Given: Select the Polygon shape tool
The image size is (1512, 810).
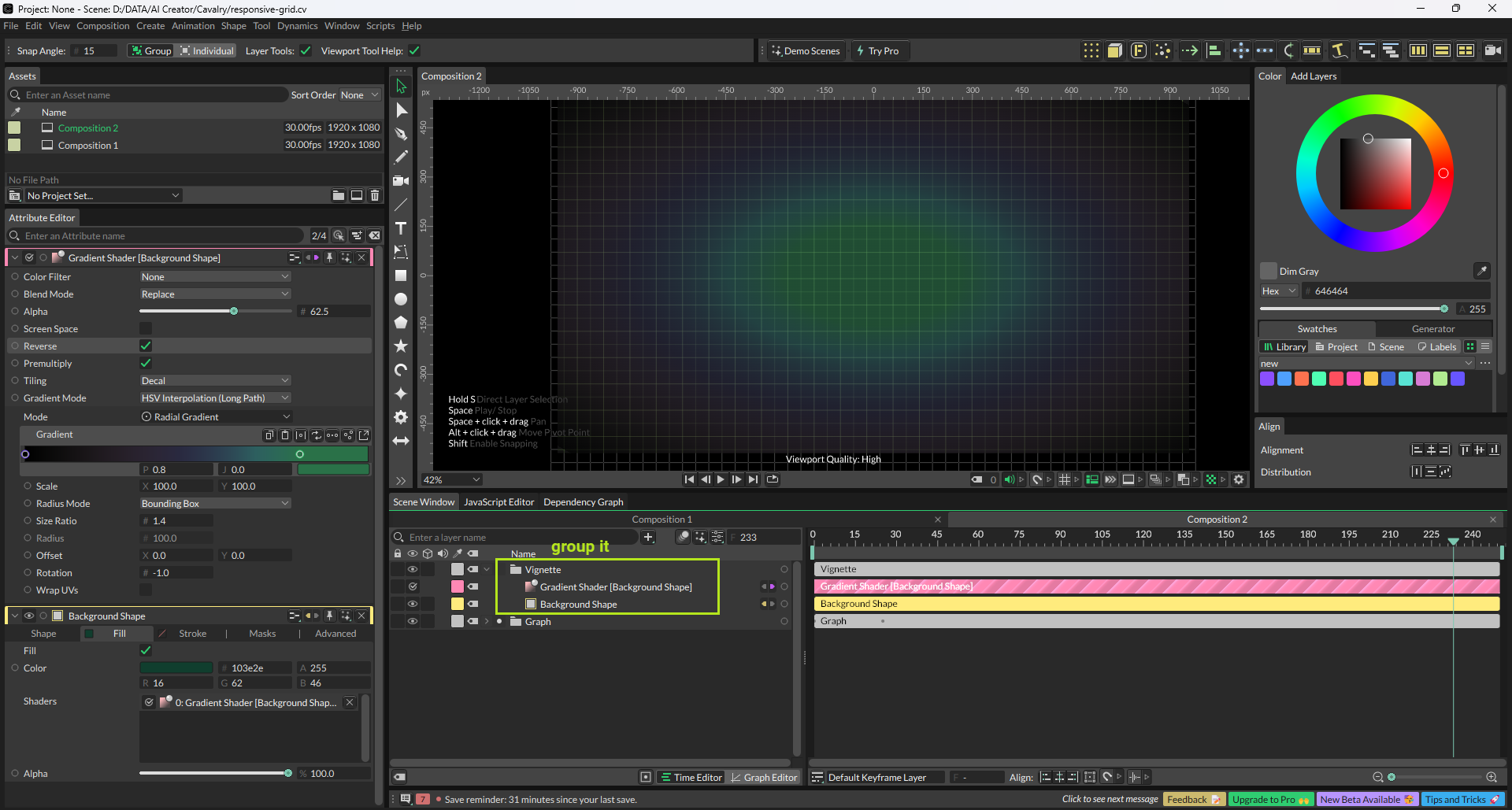Looking at the screenshot, I should [x=401, y=323].
